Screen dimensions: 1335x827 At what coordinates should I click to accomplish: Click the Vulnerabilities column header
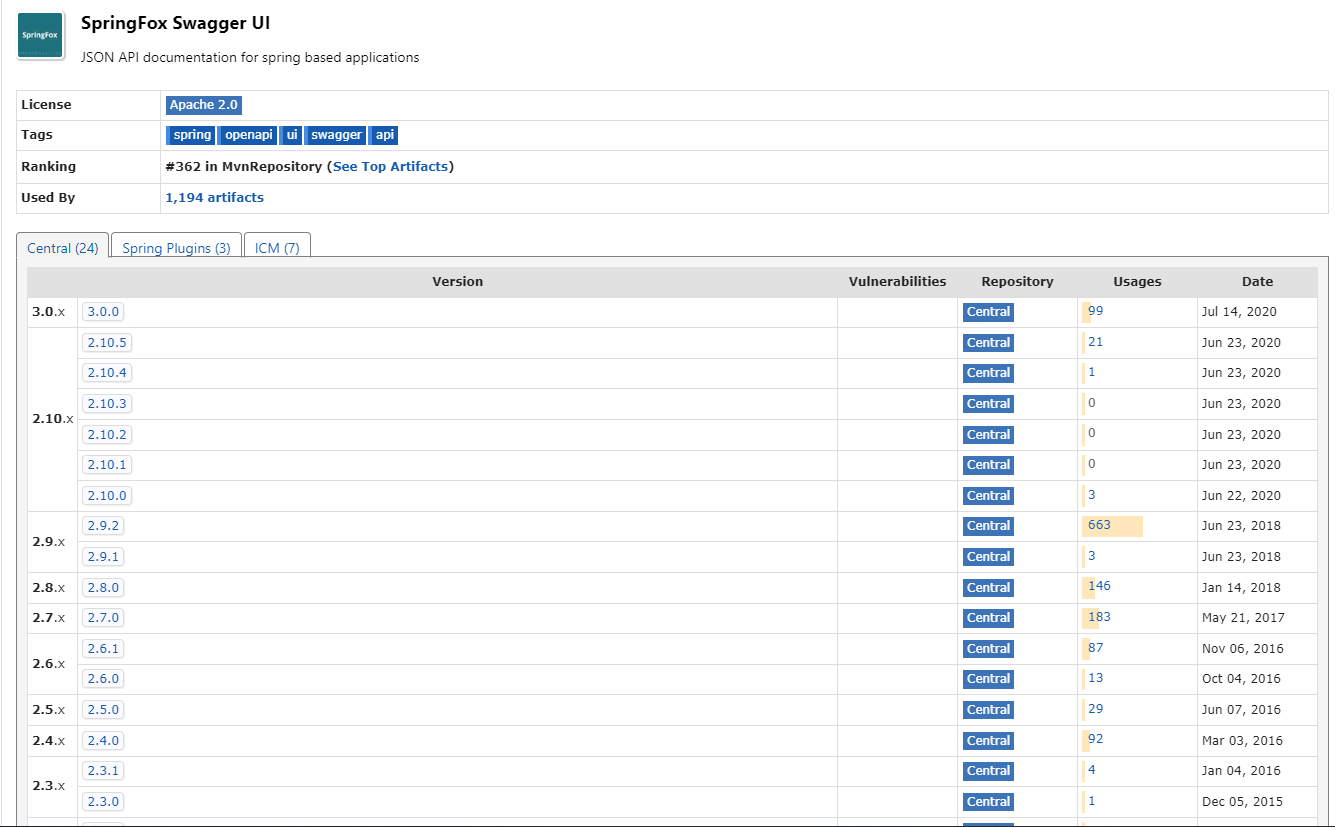(897, 282)
